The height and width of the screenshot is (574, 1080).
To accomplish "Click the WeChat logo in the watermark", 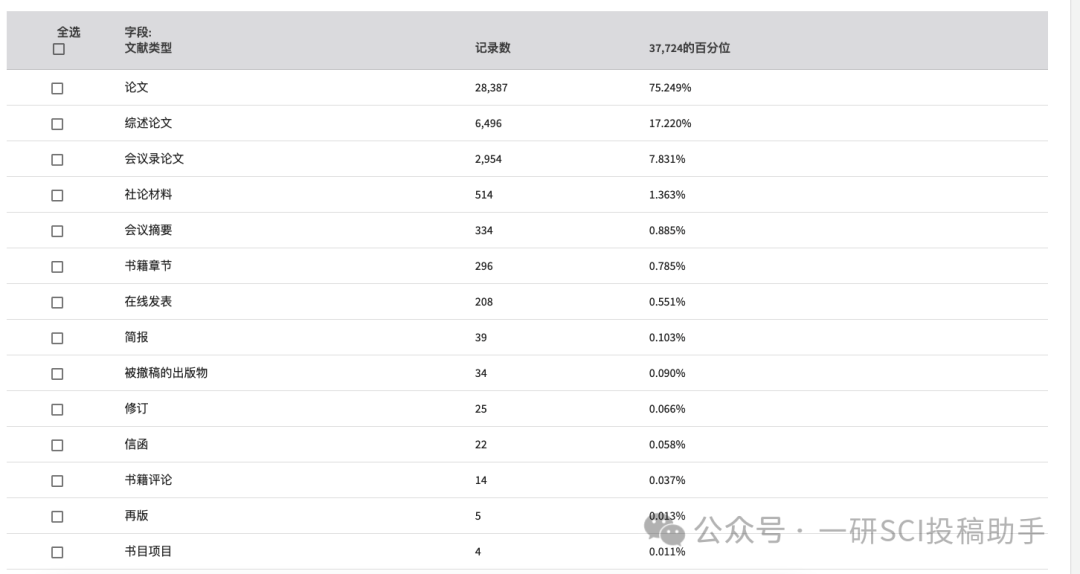I will (664, 530).
